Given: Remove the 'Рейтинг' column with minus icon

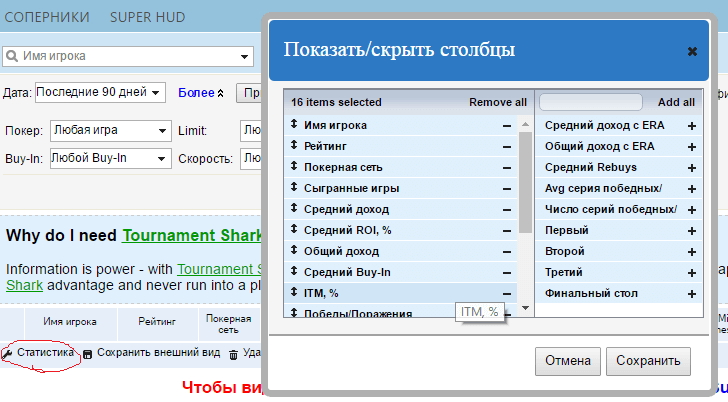Looking at the screenshot, I should pos(507,147).
